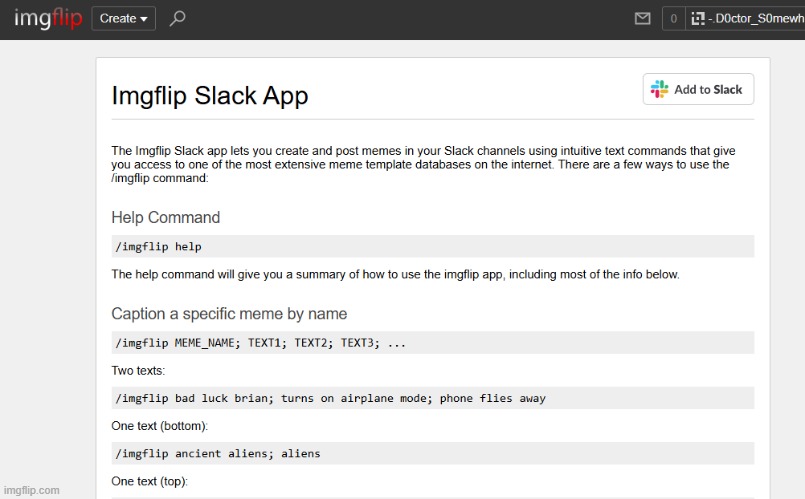Click "Caption a specific meme by name" heading
Screen dimensions: 805x499
coord(229,314)
